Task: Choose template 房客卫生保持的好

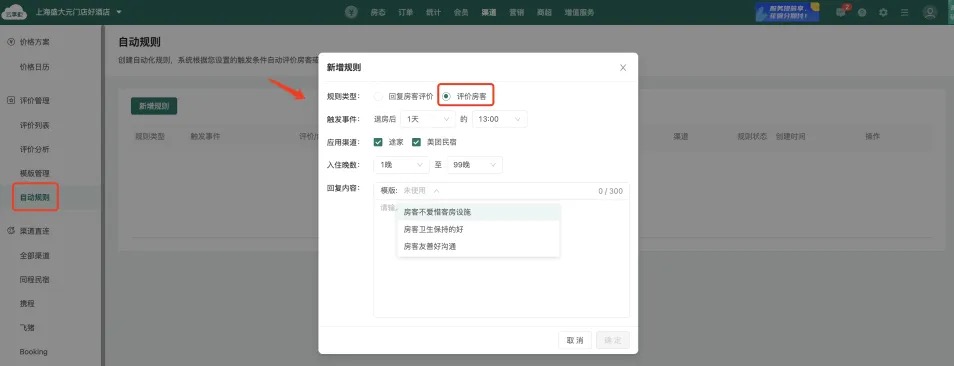Action: (478, 229)
